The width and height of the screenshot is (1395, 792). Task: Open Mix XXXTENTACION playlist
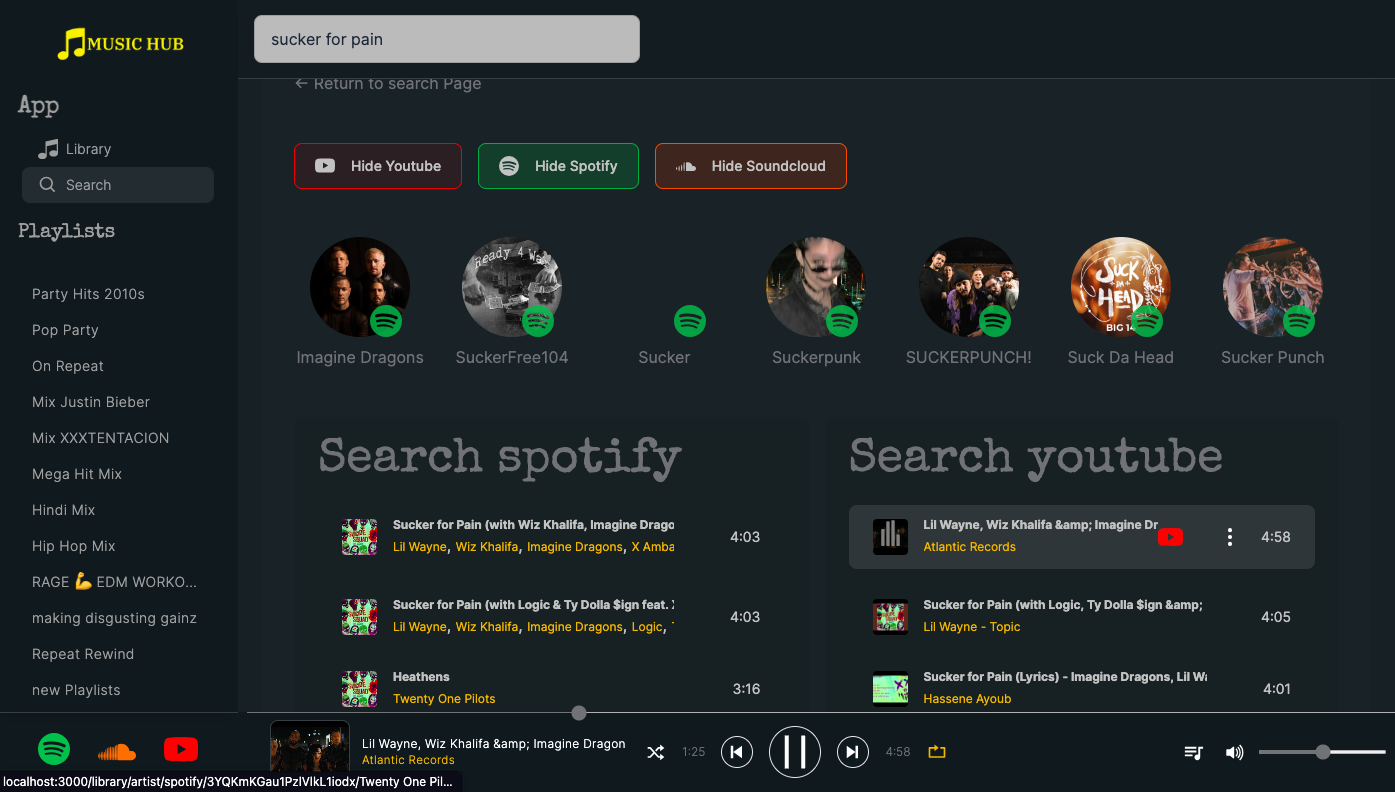tap(100, 438)
